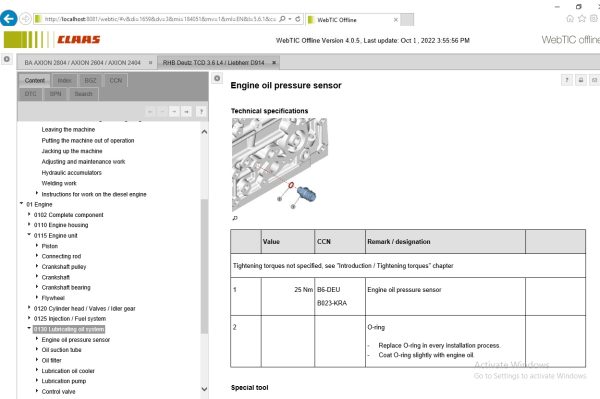Click the document help question mark icon
This screenshot has width=600, height=399.
pyautogui.click(x=567, y=80)
